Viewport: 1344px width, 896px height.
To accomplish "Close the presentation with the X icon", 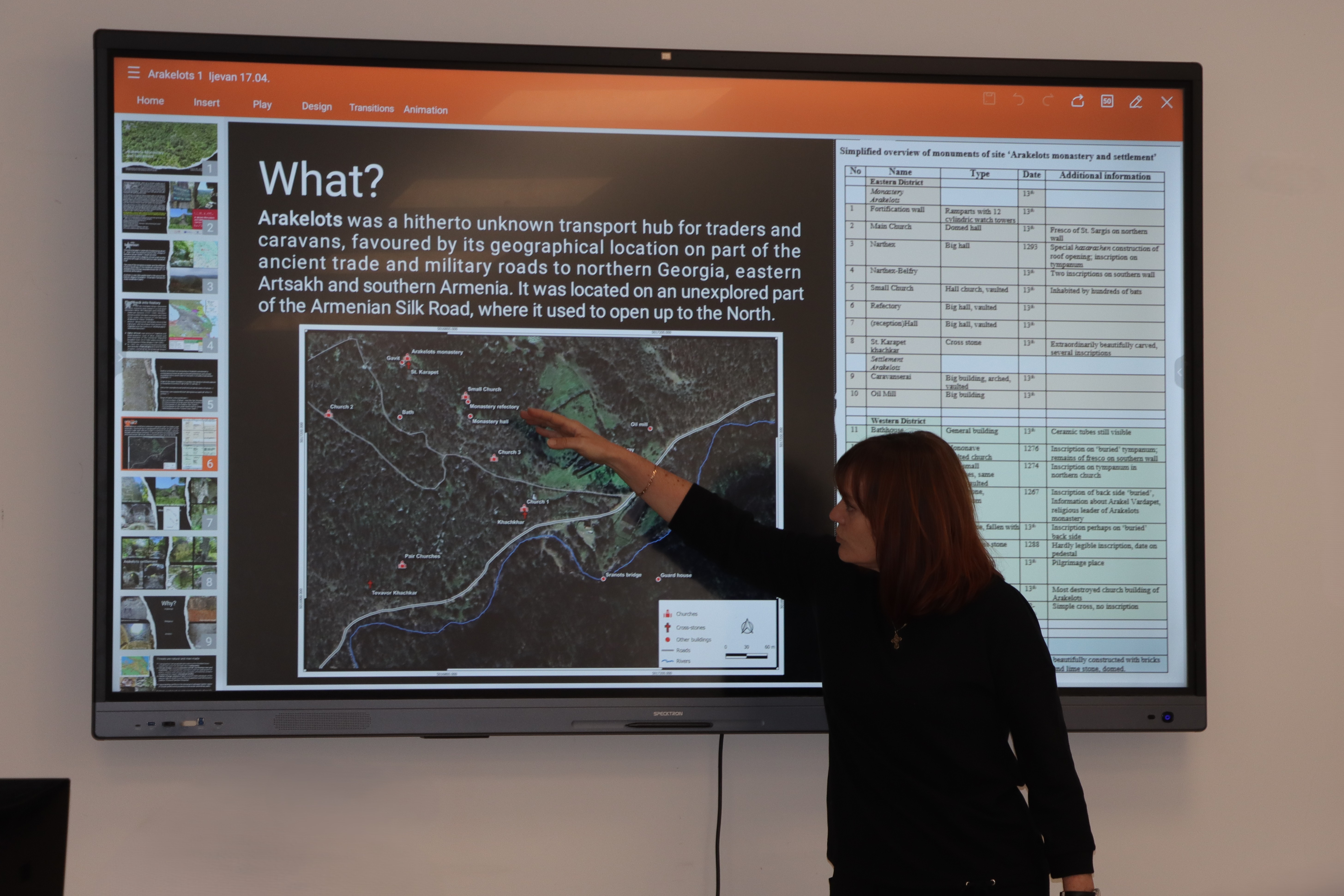I will point(1167,102).
